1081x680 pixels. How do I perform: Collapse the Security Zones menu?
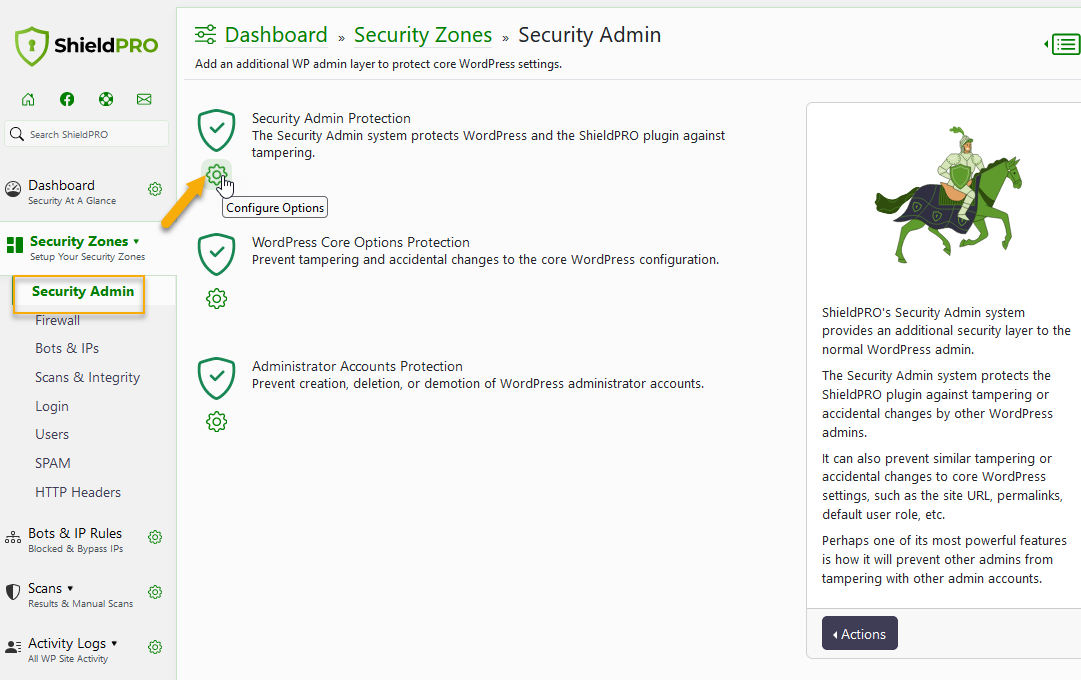(87, 248)
